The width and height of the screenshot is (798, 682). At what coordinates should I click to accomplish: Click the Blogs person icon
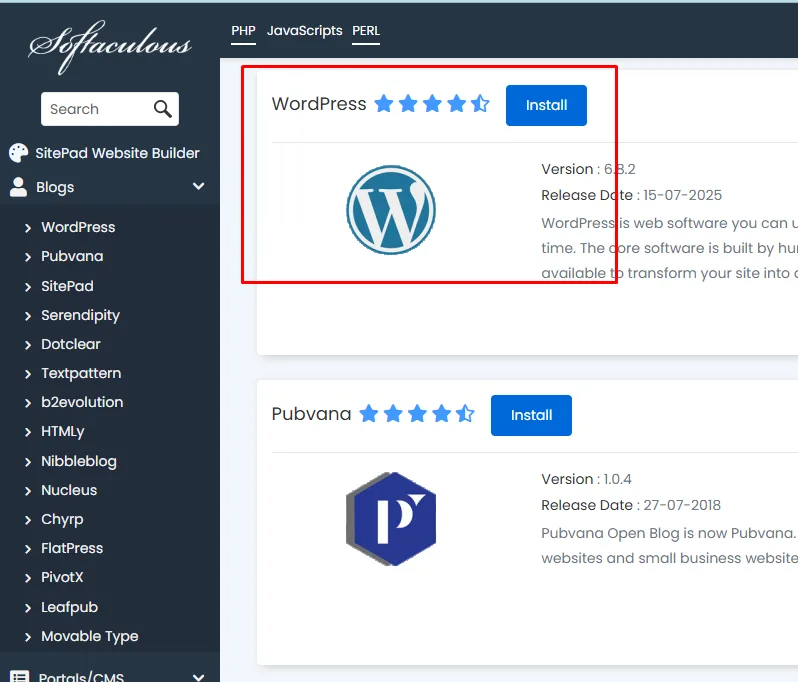point(19,187)
